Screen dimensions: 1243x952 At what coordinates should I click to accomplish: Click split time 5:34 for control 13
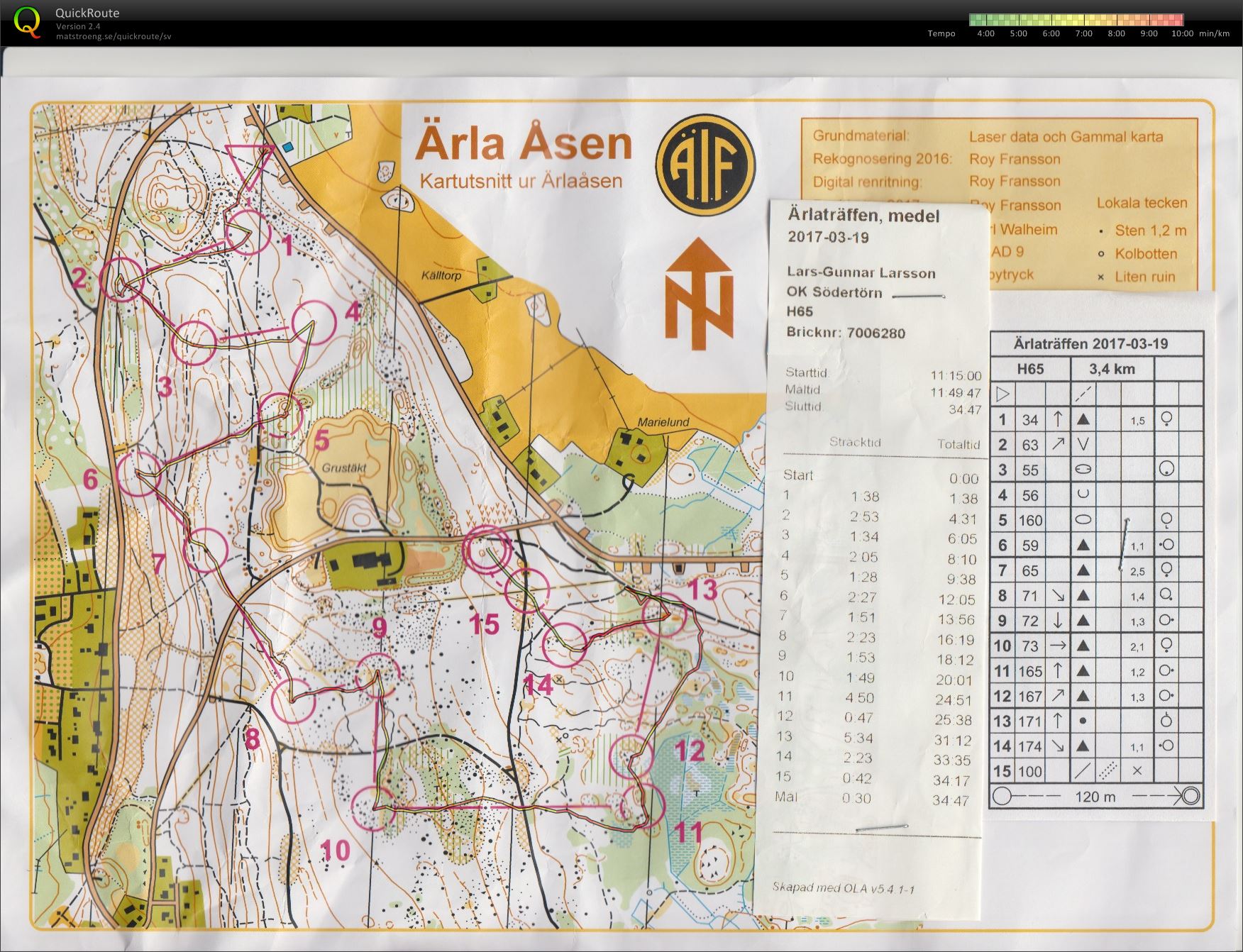click(x=859, y=738)
